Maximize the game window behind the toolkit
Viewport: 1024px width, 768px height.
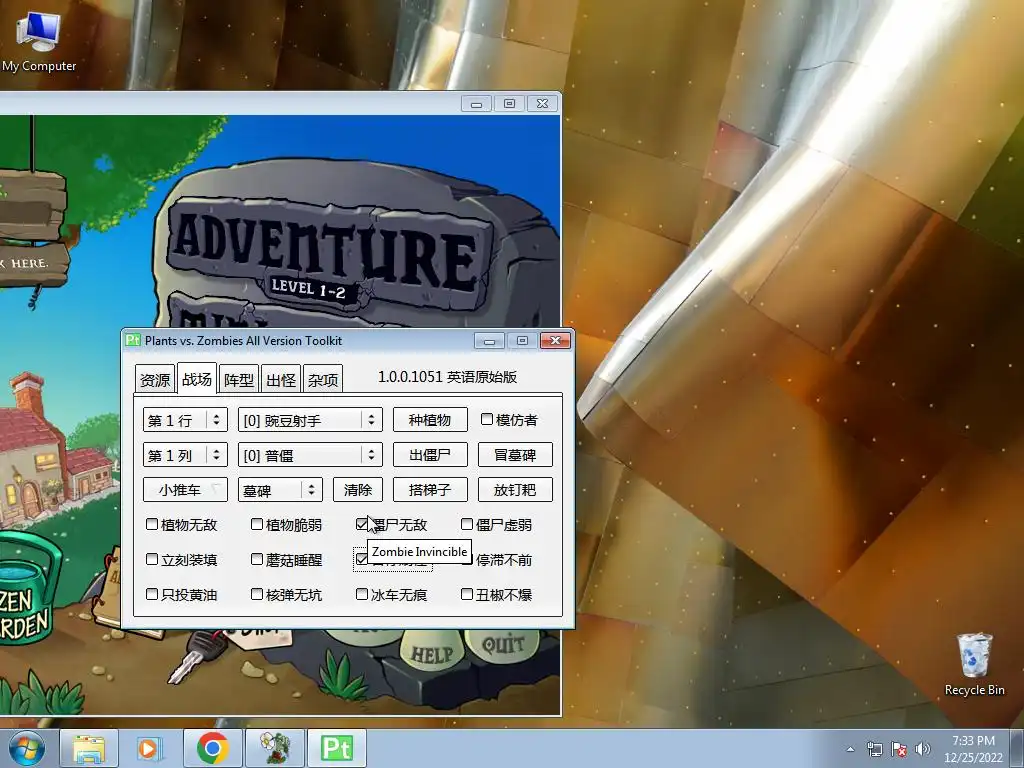[x=509, y=103]
